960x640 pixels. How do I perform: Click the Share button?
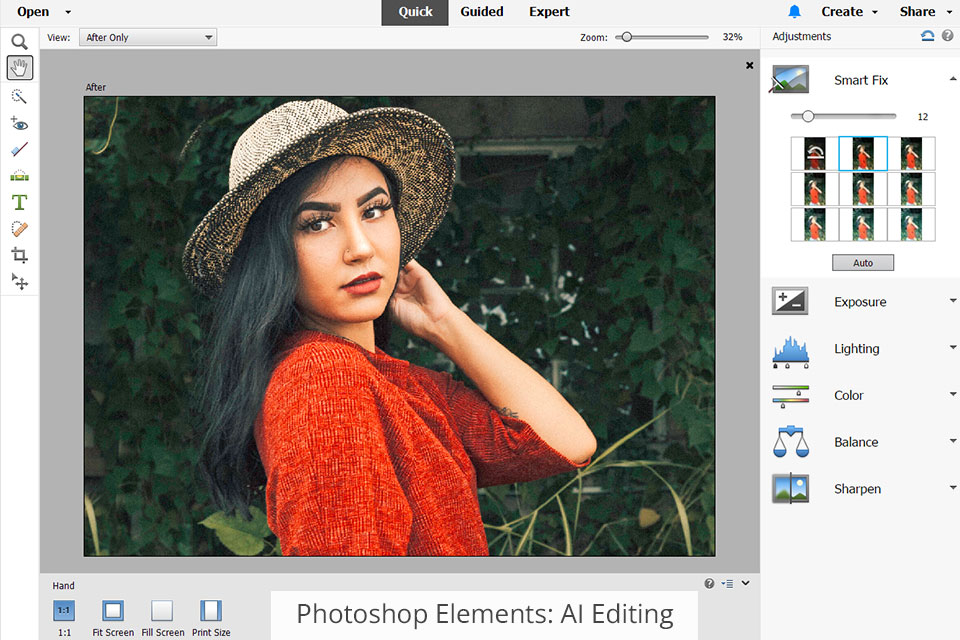917,12
